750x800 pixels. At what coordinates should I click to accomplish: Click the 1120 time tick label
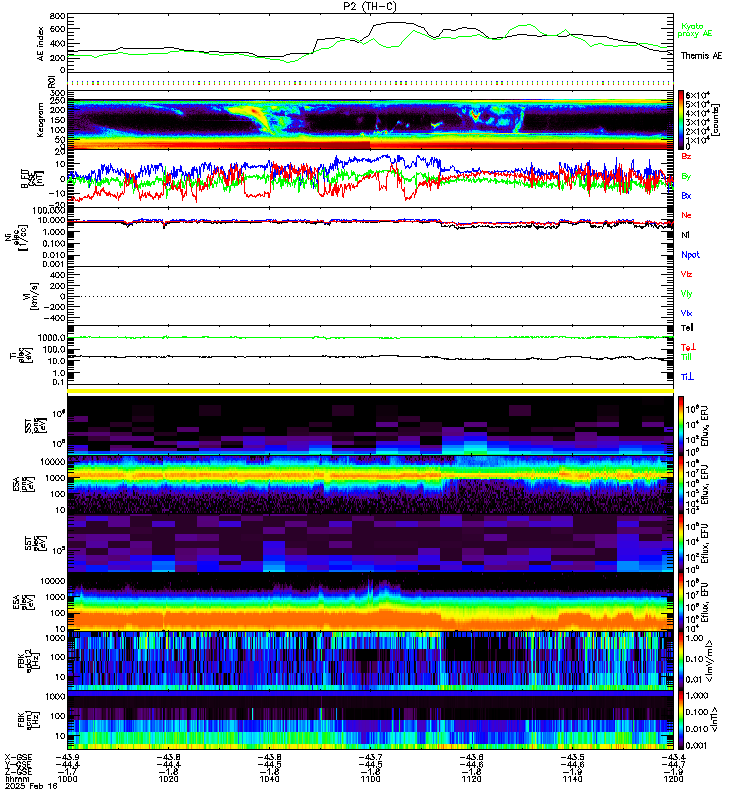click(x=471, y=779)
